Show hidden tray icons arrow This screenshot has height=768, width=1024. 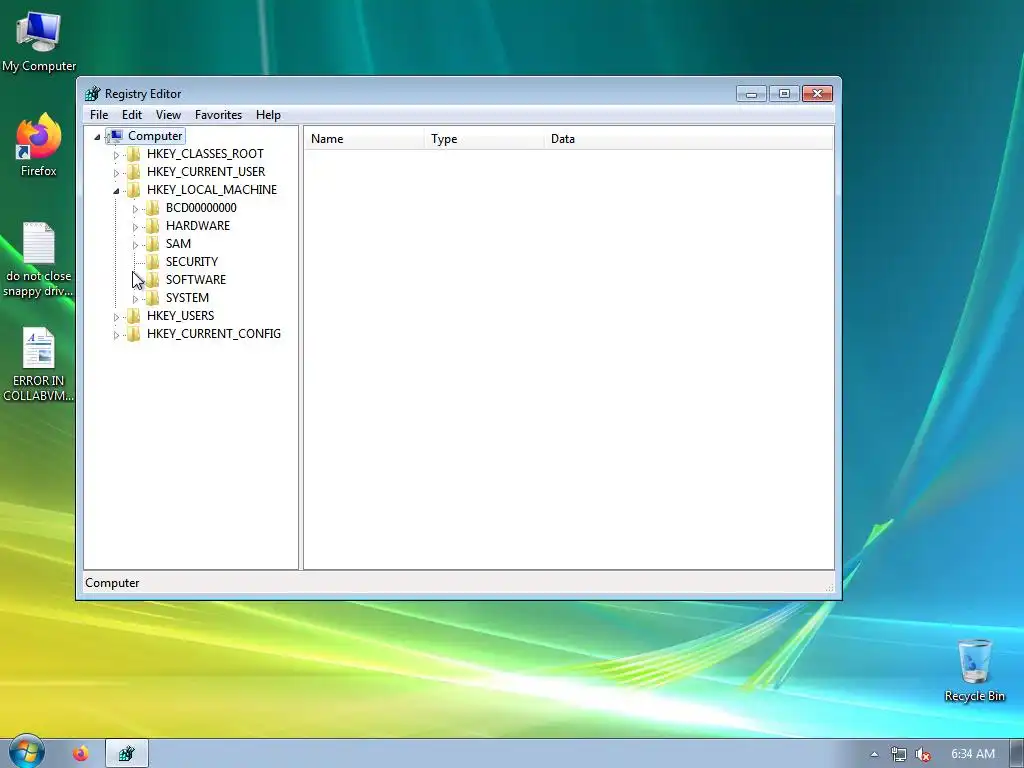(x=874, y=754)
